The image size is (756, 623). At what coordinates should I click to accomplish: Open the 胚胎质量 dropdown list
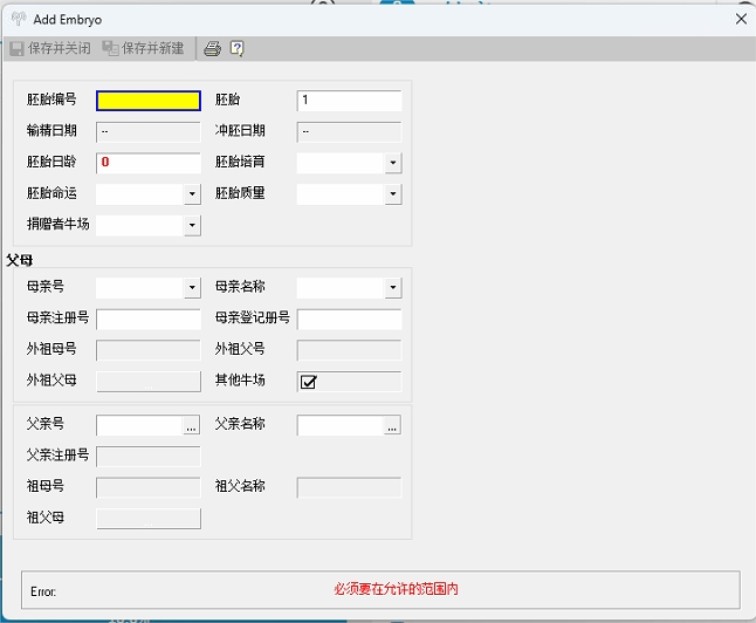(393, 194)
